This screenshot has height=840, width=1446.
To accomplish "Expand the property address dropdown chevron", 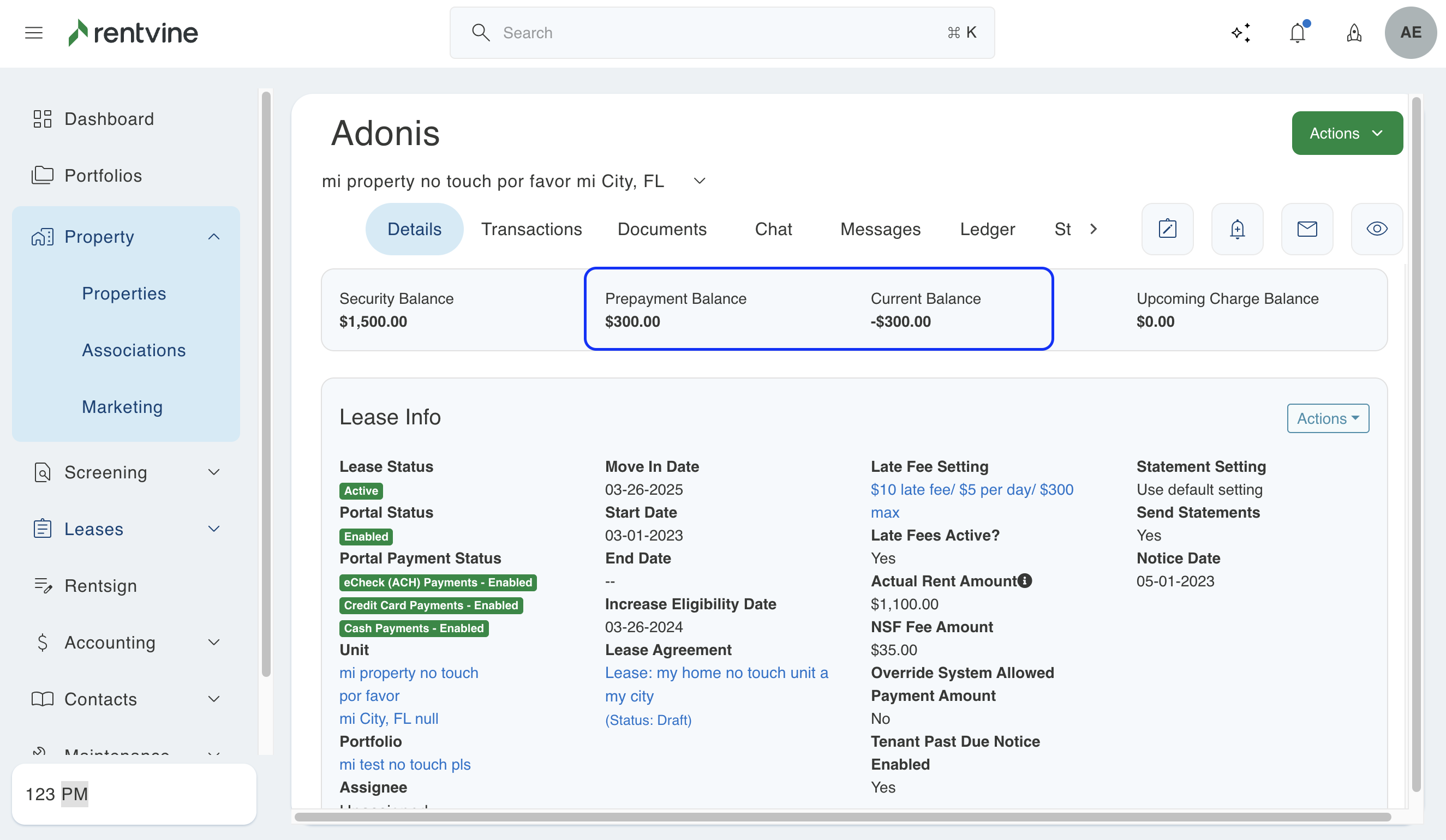I will [699, 181].
